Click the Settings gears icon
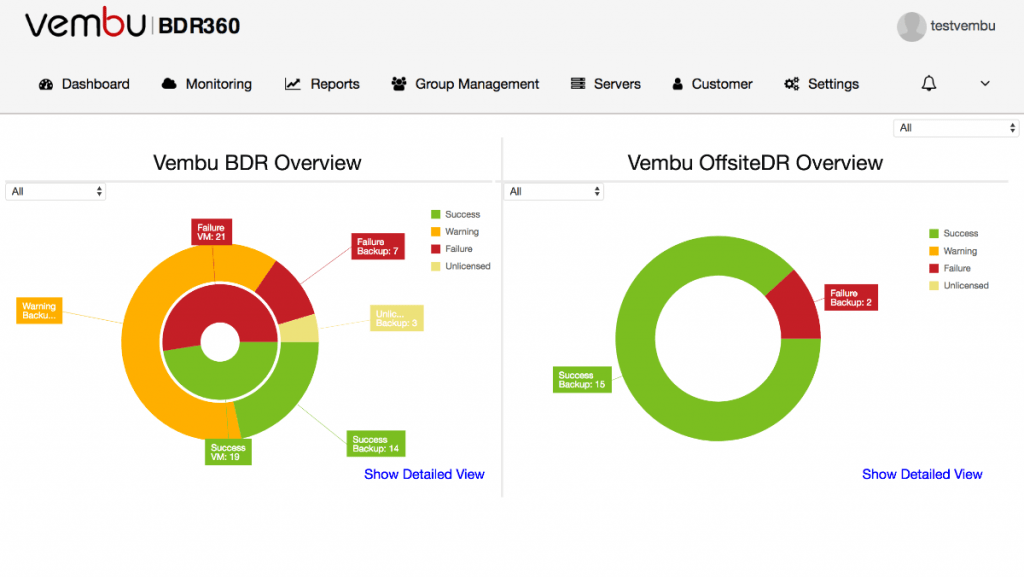Screen dimensions: 1024x577 (x=792, y=84)
